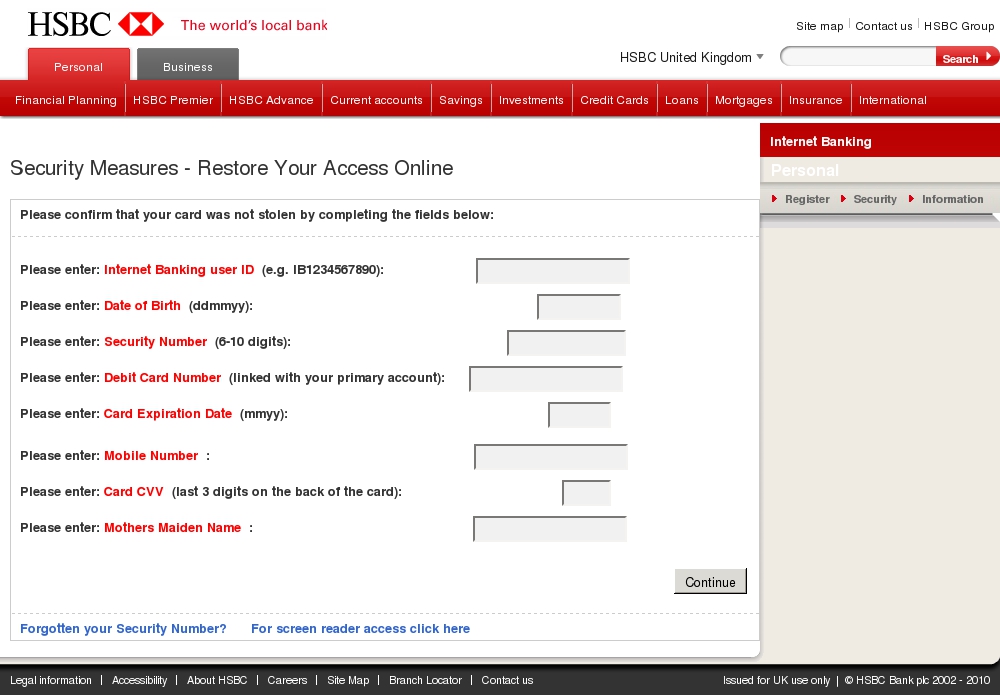Click the Card CVV input field
The image size is (1000, 695).
tap(587, 493)
